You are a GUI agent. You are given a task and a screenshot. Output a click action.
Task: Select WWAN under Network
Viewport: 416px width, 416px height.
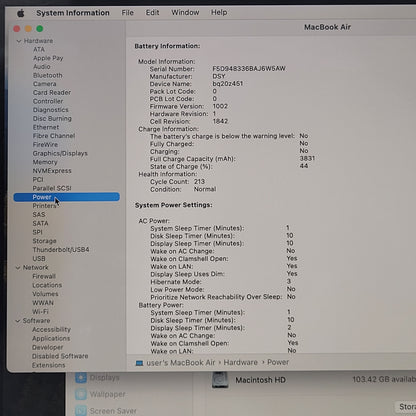click(43, 303)
